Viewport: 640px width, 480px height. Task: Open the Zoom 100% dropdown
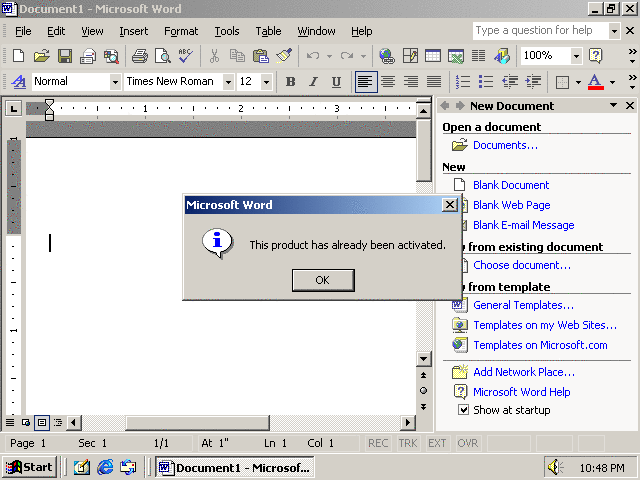(576, 56)
